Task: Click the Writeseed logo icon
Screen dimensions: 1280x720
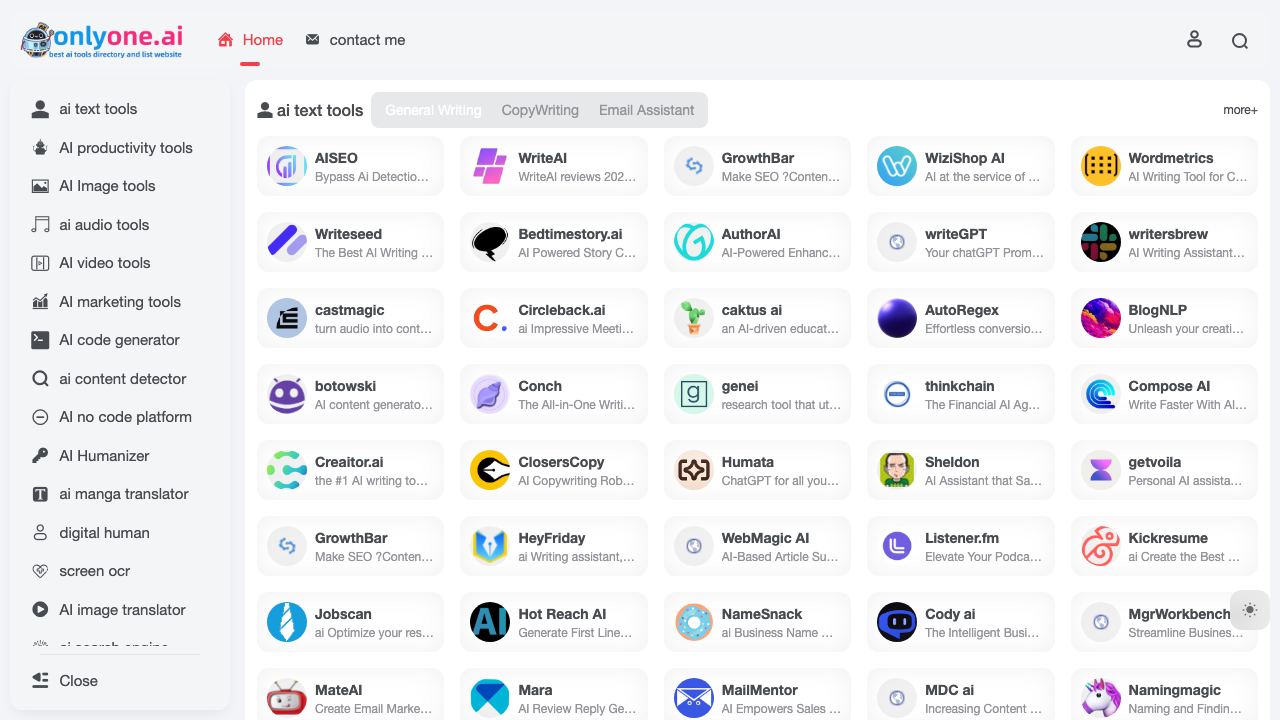Action: point(287,242)
